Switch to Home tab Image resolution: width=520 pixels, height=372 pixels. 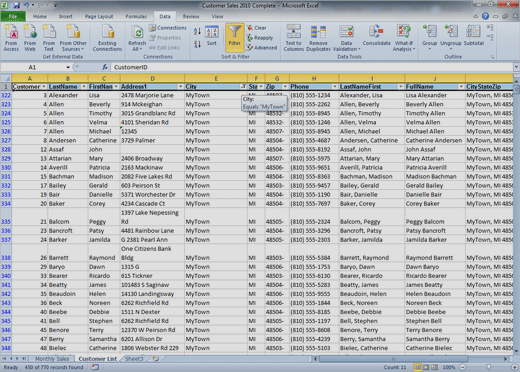40,16
